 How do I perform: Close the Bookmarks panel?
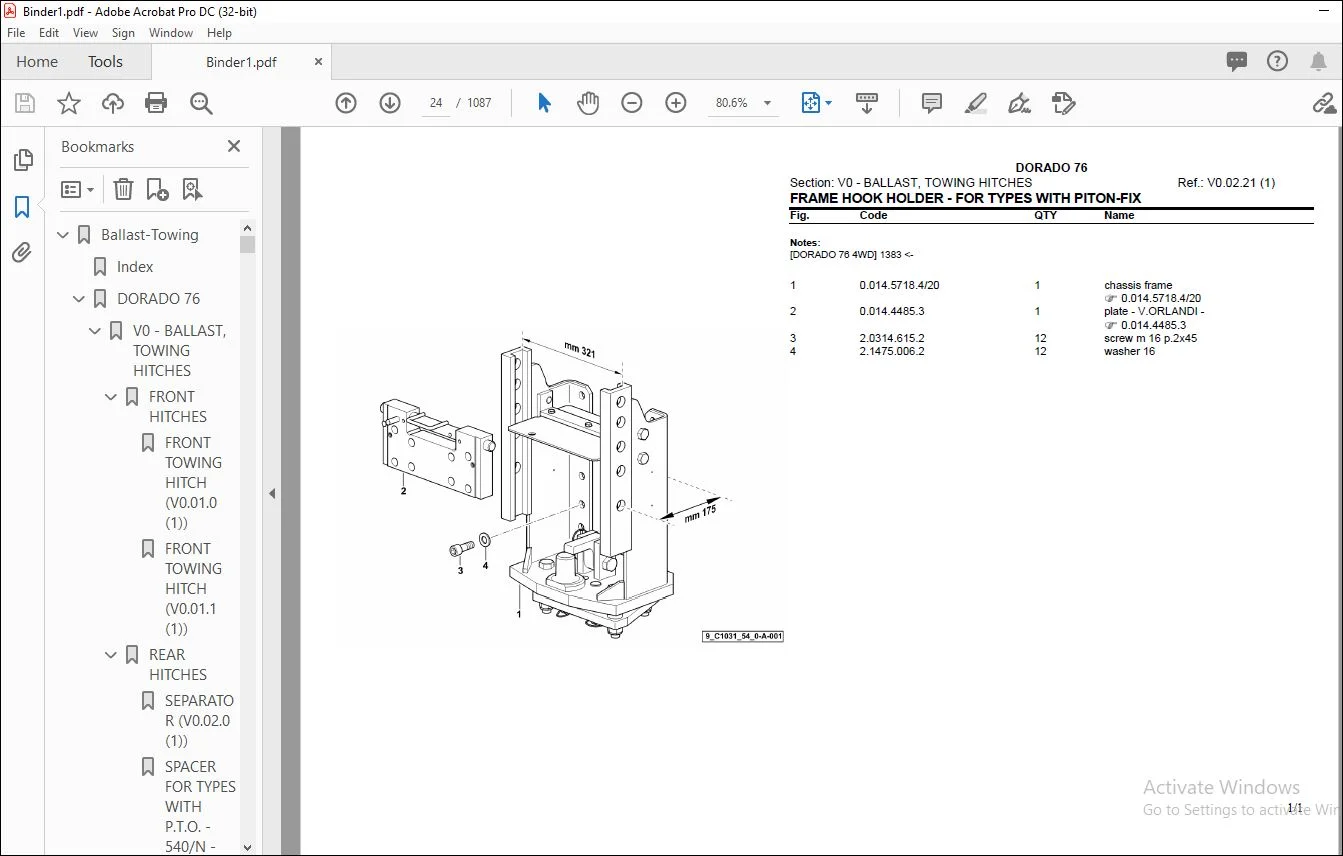pos(234,146)
